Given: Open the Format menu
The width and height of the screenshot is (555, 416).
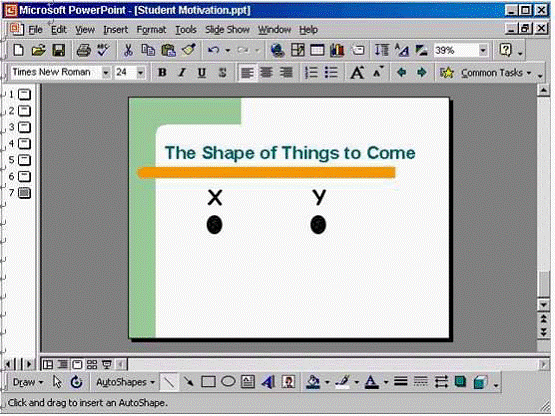Looking at the screenshot, I should [151, 30].
